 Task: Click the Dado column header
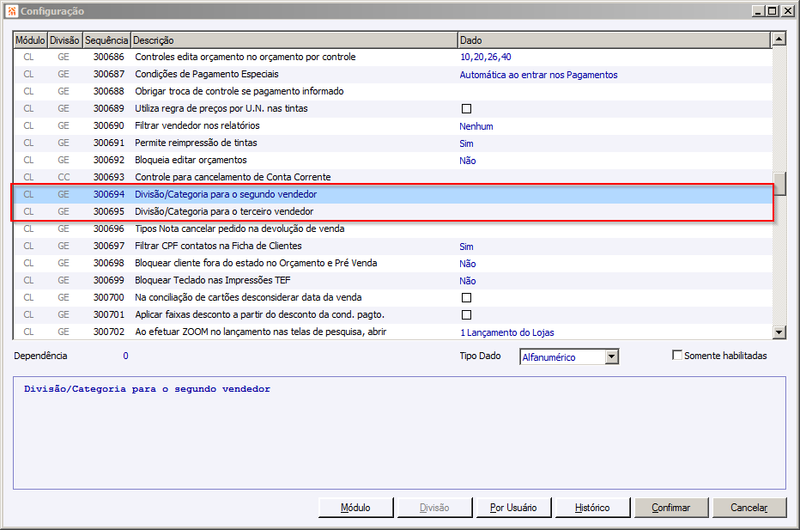click(614, 40)
